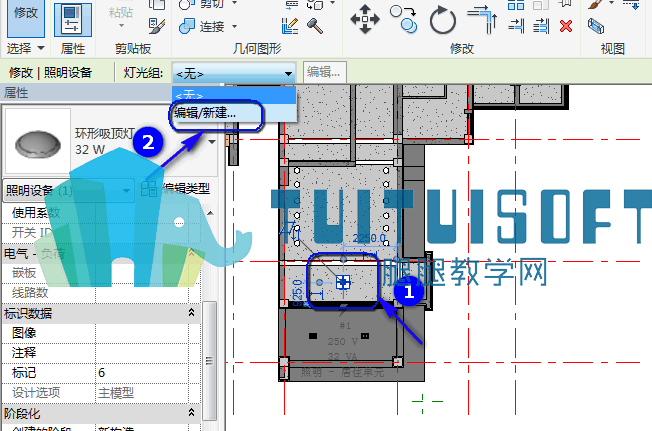Click the 编辑类型 (Edit Type) icon button
Viewport: 652px width, 431px height.
[148, 189]
